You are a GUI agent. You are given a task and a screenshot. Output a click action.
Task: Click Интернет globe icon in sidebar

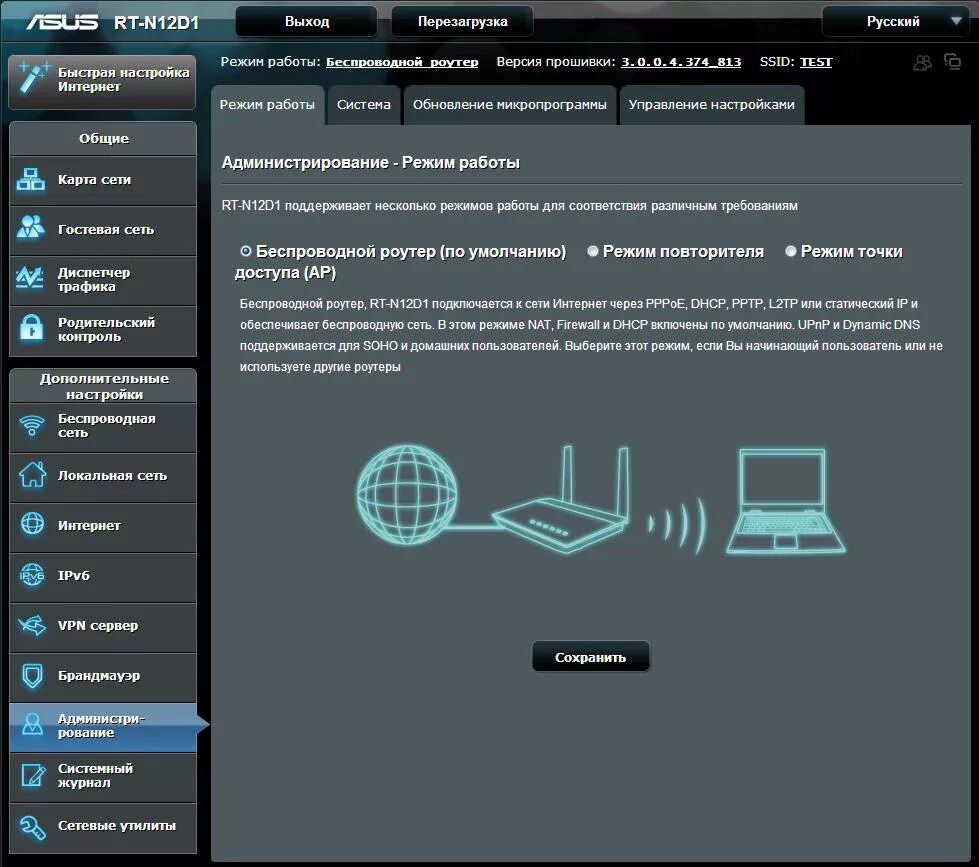pos(32,524)
